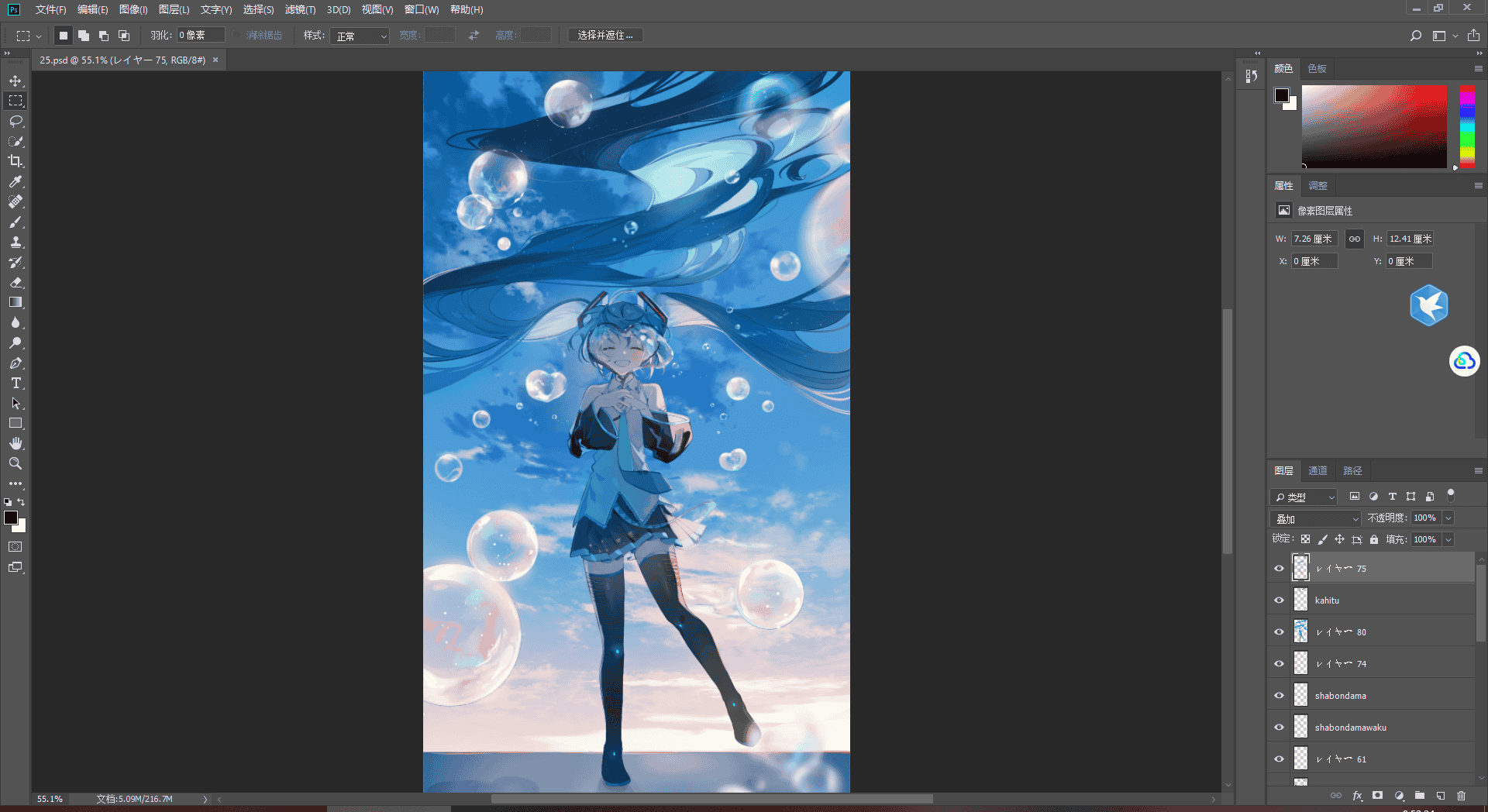1488x812 pixels.
Task: Click the 选择并遮住 button
Action: click(605, 36)
